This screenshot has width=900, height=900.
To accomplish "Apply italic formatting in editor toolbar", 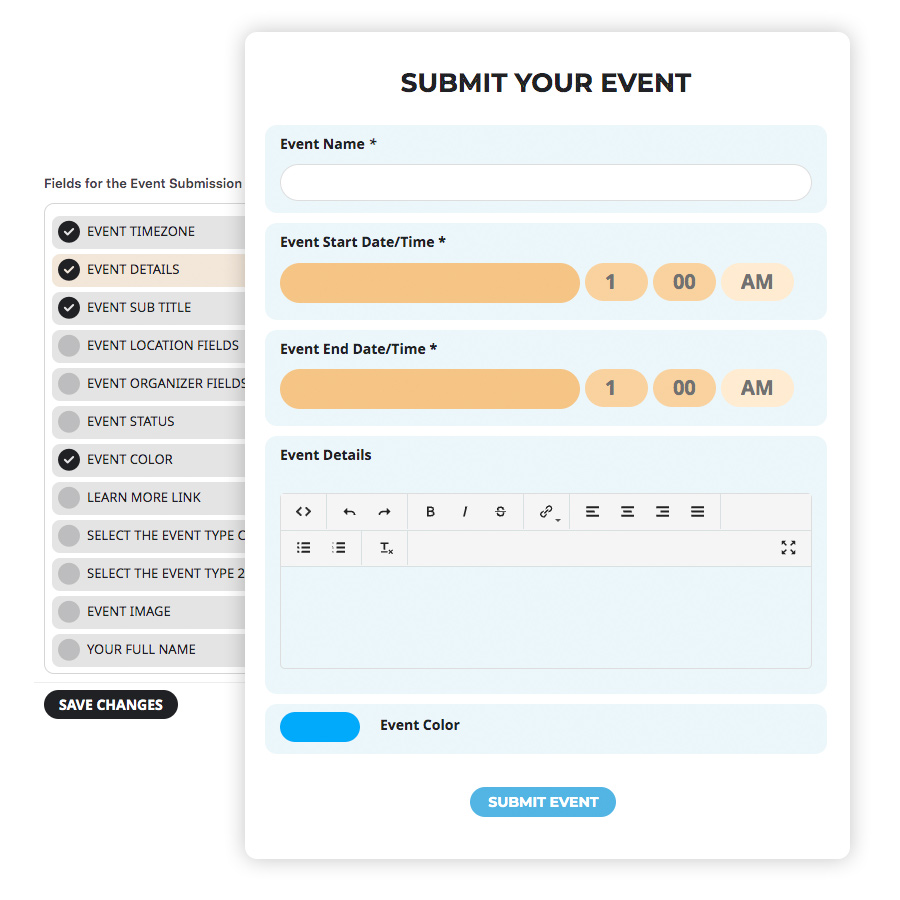I will (465, 511).
